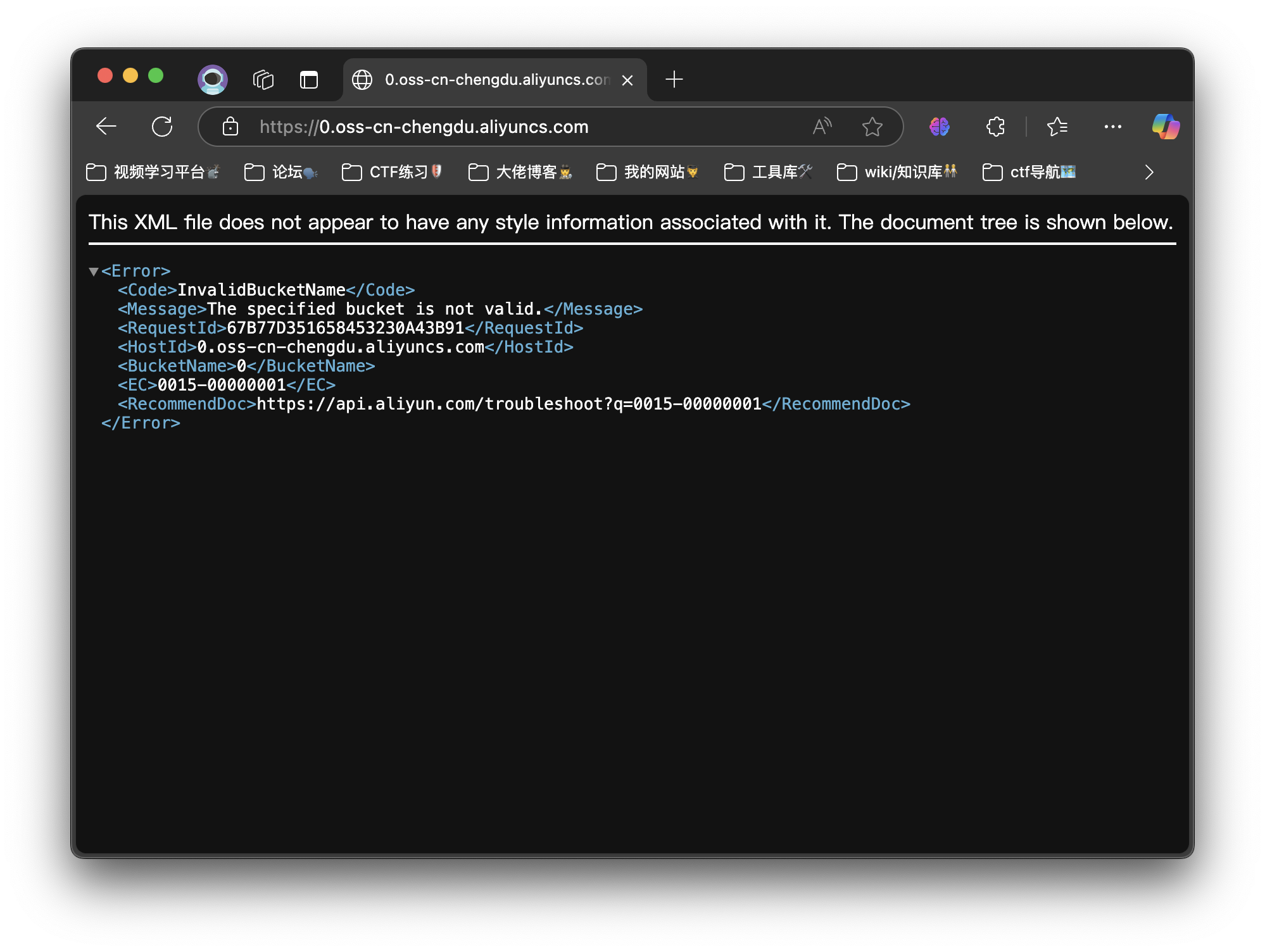Image resolution: width=1265 pixels, height=952 pixels.
Task: Reload the page with refresh icon
Action: (162, 127)
